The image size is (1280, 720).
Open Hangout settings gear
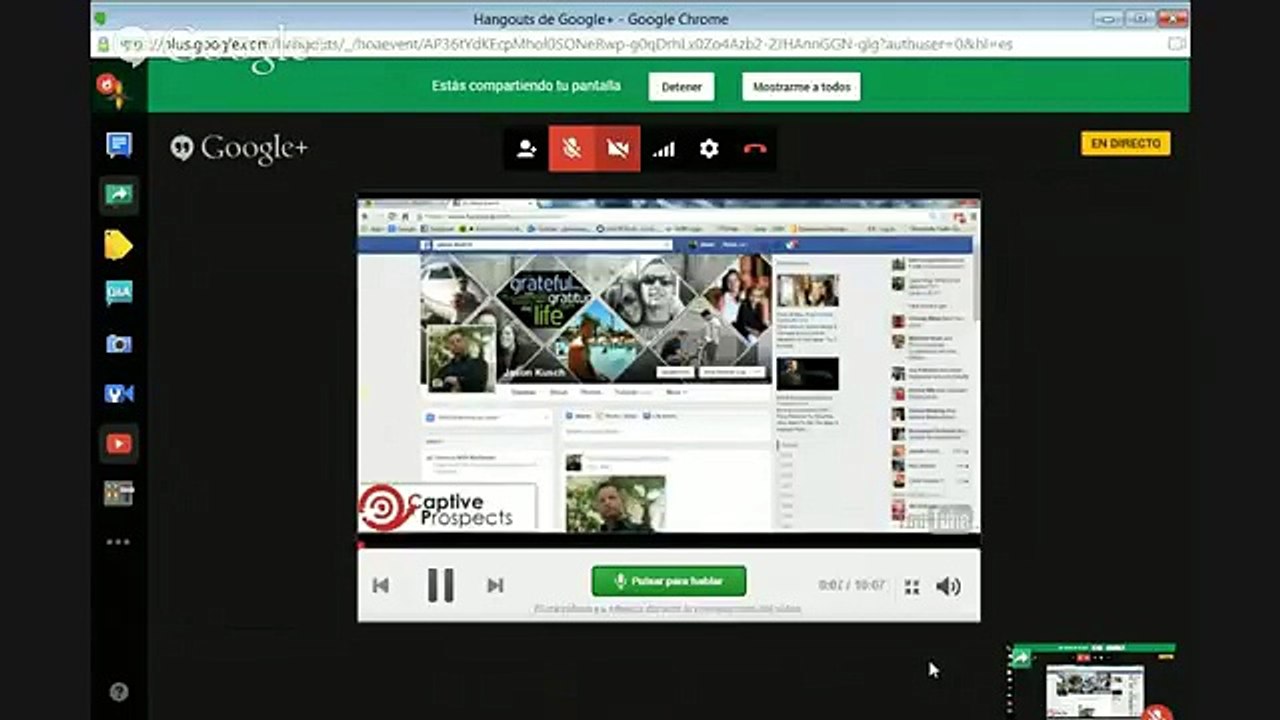point(709,149)
